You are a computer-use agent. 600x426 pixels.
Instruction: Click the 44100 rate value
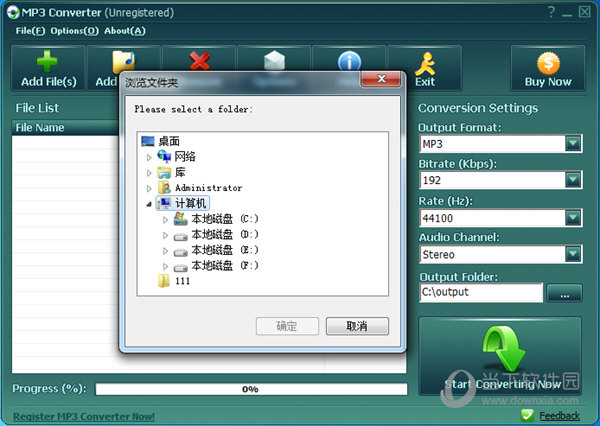click(437, 218)
